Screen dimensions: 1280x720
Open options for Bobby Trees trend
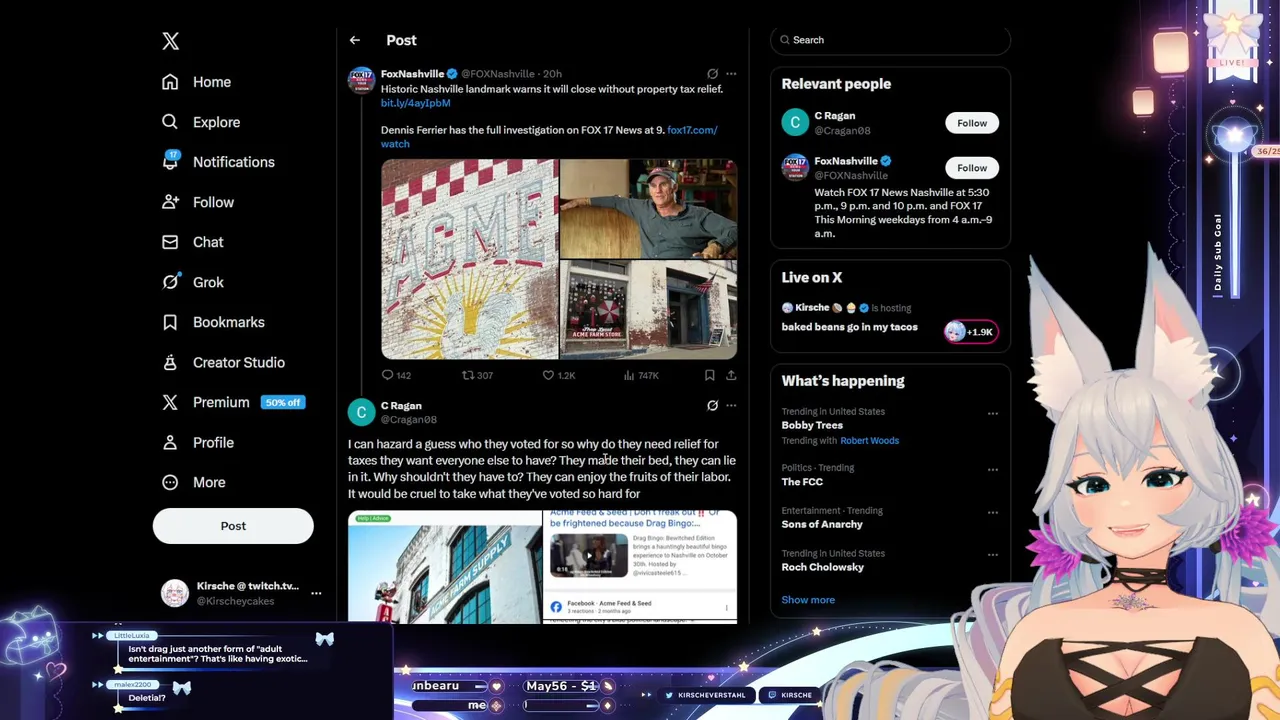pos(993,413)
